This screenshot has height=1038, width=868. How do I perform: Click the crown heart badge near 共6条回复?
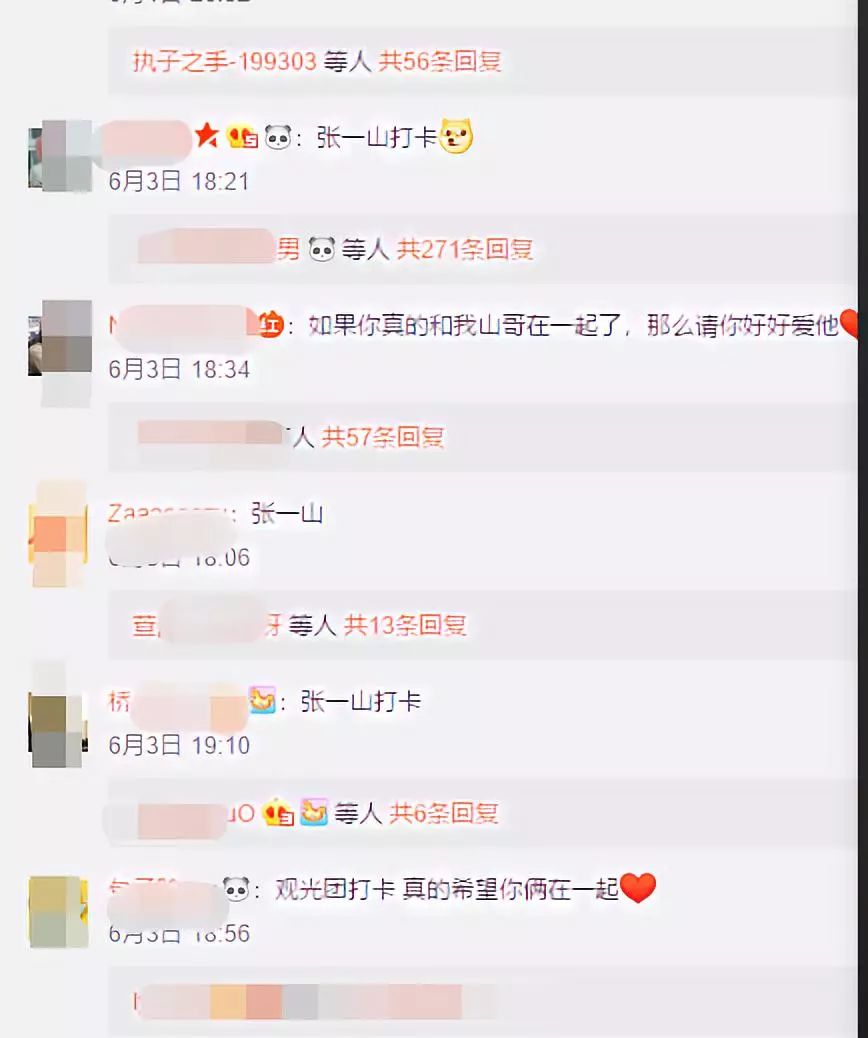tap(278, 813)
